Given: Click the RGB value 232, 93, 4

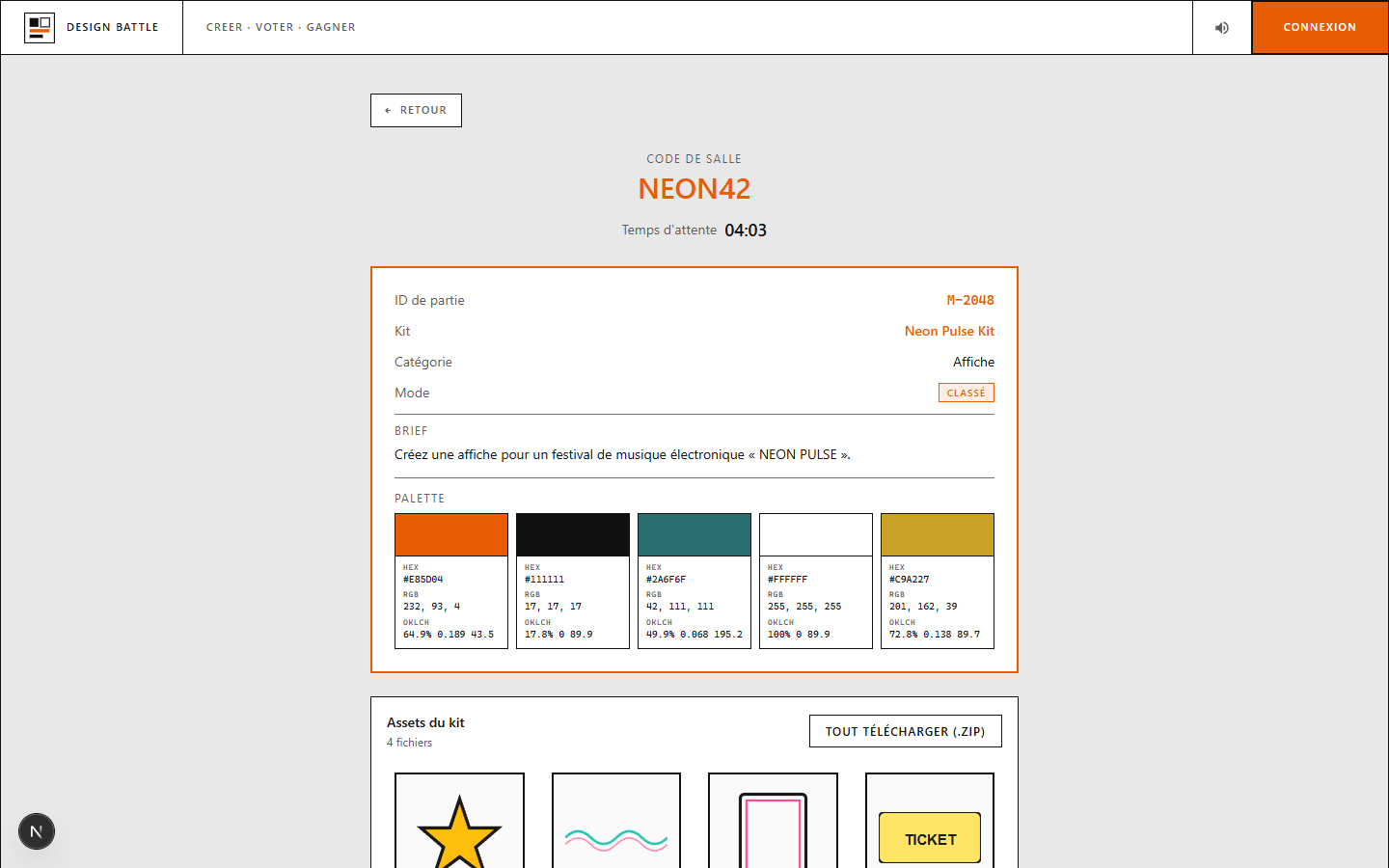Looking at the screenshot, I should (431, 607).
